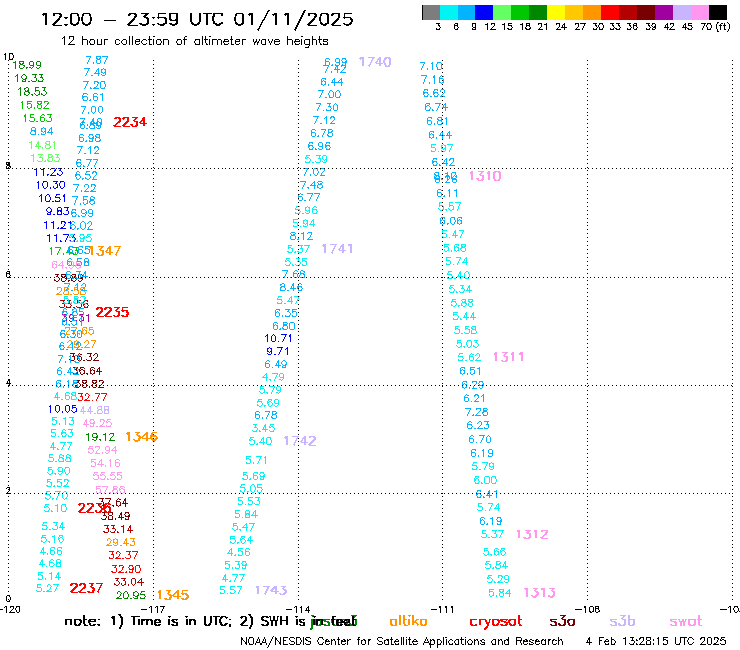Click the pink value 54.16
The image size is (740, 650).
click(105, 463)
